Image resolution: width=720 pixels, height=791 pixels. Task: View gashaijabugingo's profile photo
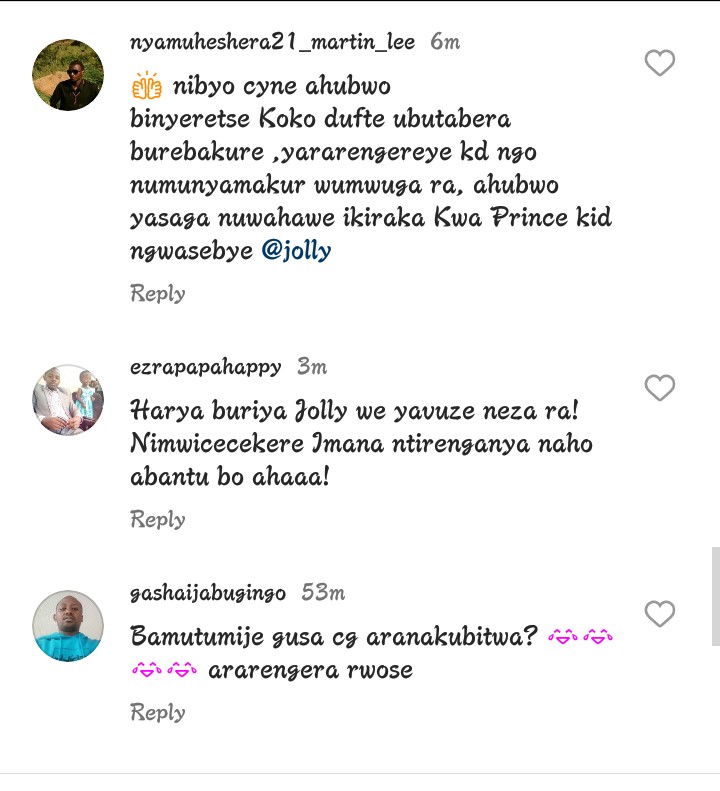pyautogui.click(x=68, y=626)
